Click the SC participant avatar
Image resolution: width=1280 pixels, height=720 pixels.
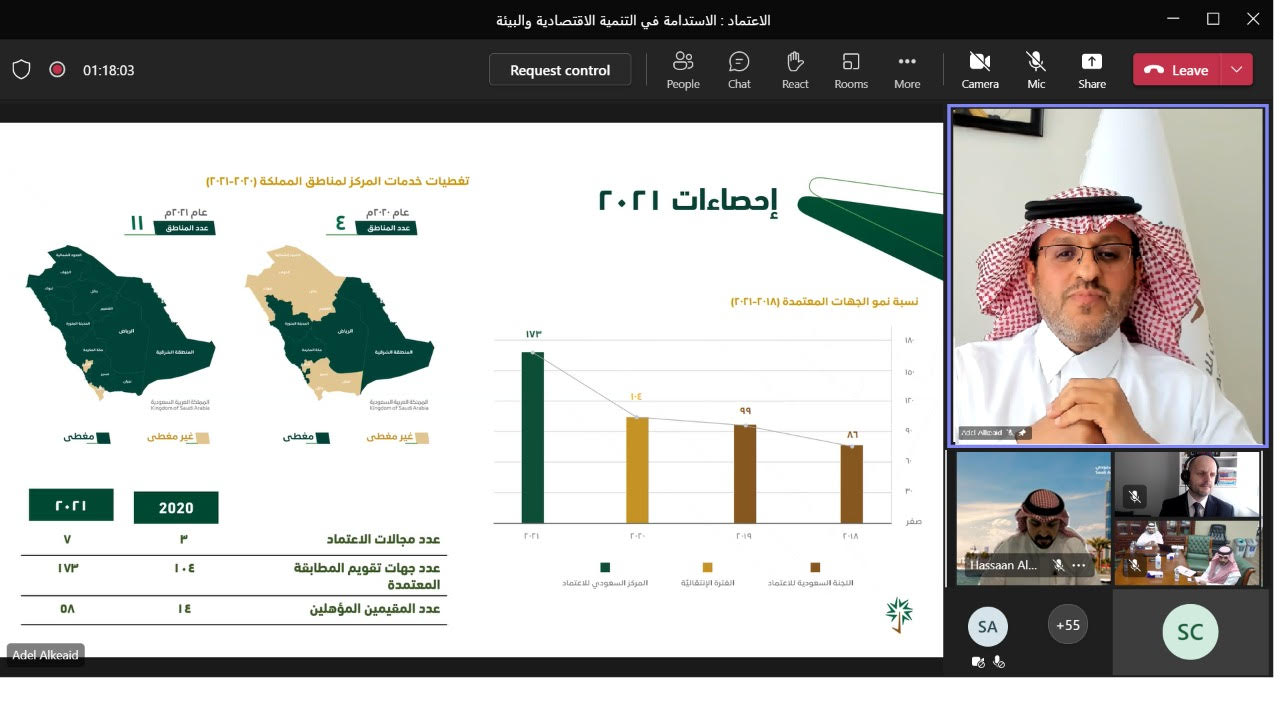click(1190, 632)
